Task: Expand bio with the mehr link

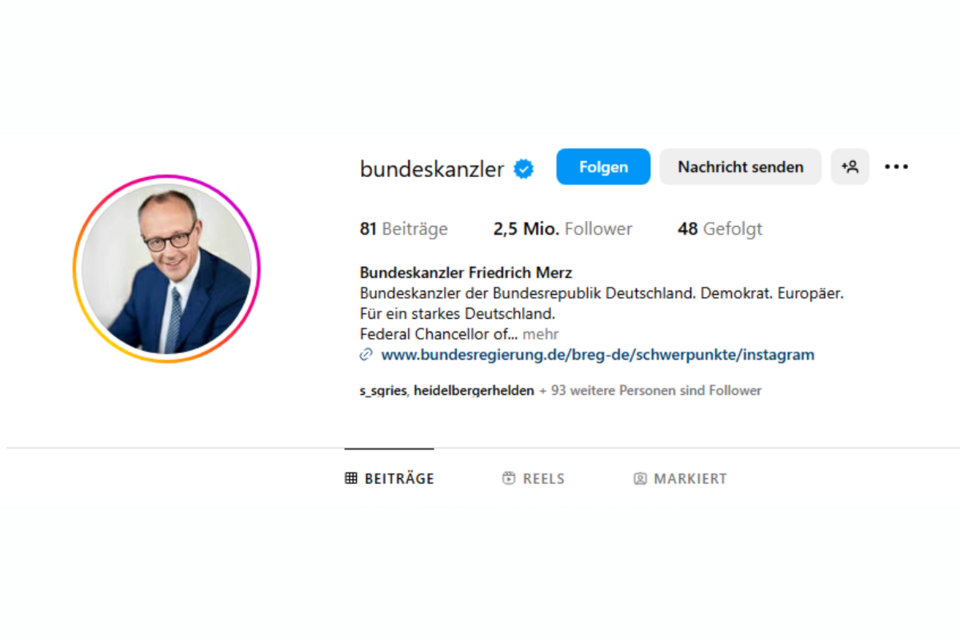Action: pos(541,334)
